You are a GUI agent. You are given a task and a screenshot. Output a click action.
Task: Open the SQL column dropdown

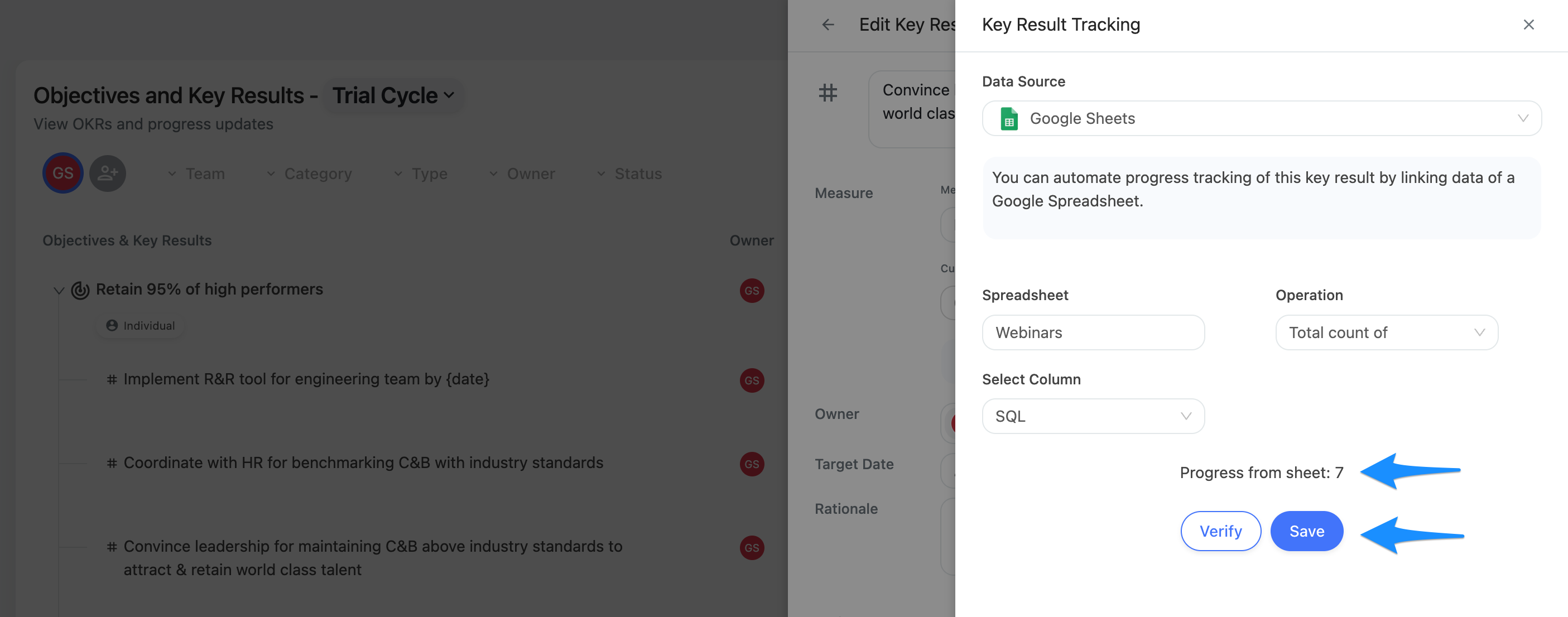pyautogui.click(x=1093, y=417)
